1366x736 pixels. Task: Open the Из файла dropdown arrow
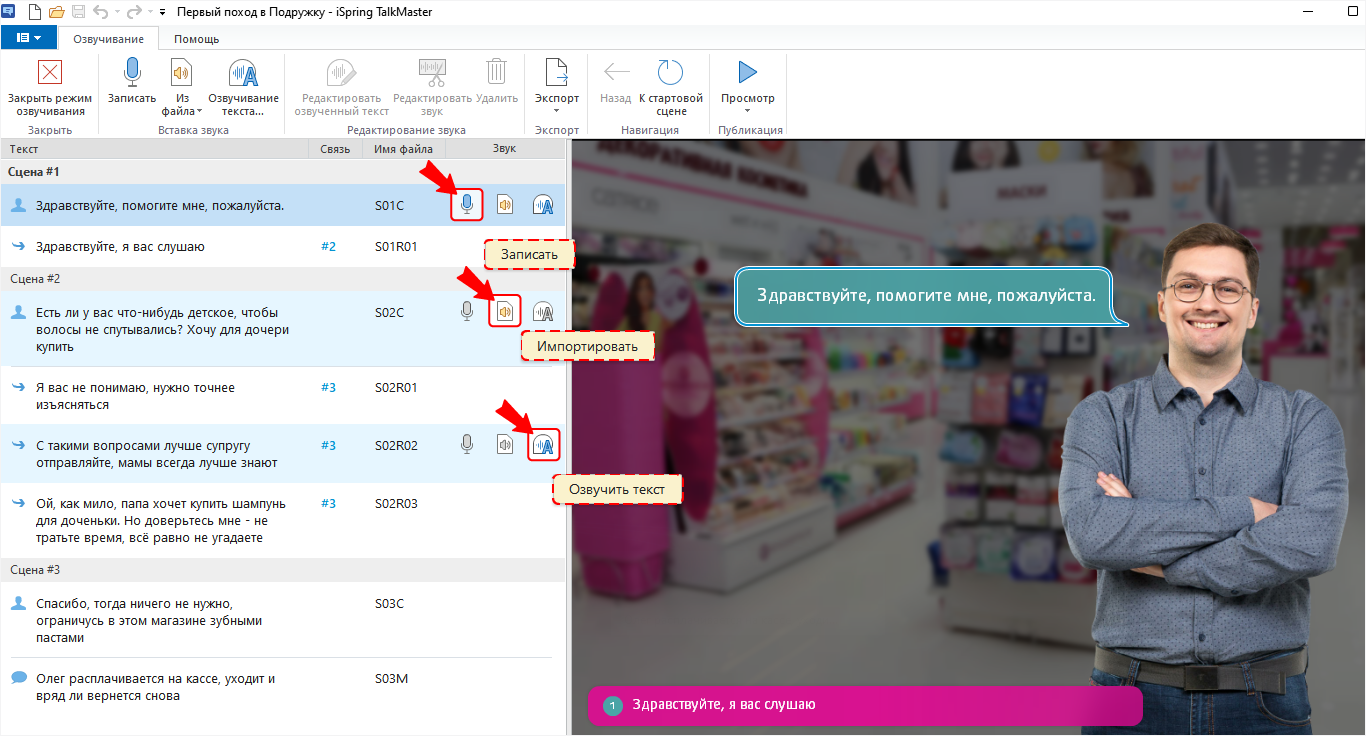point(199,111)
